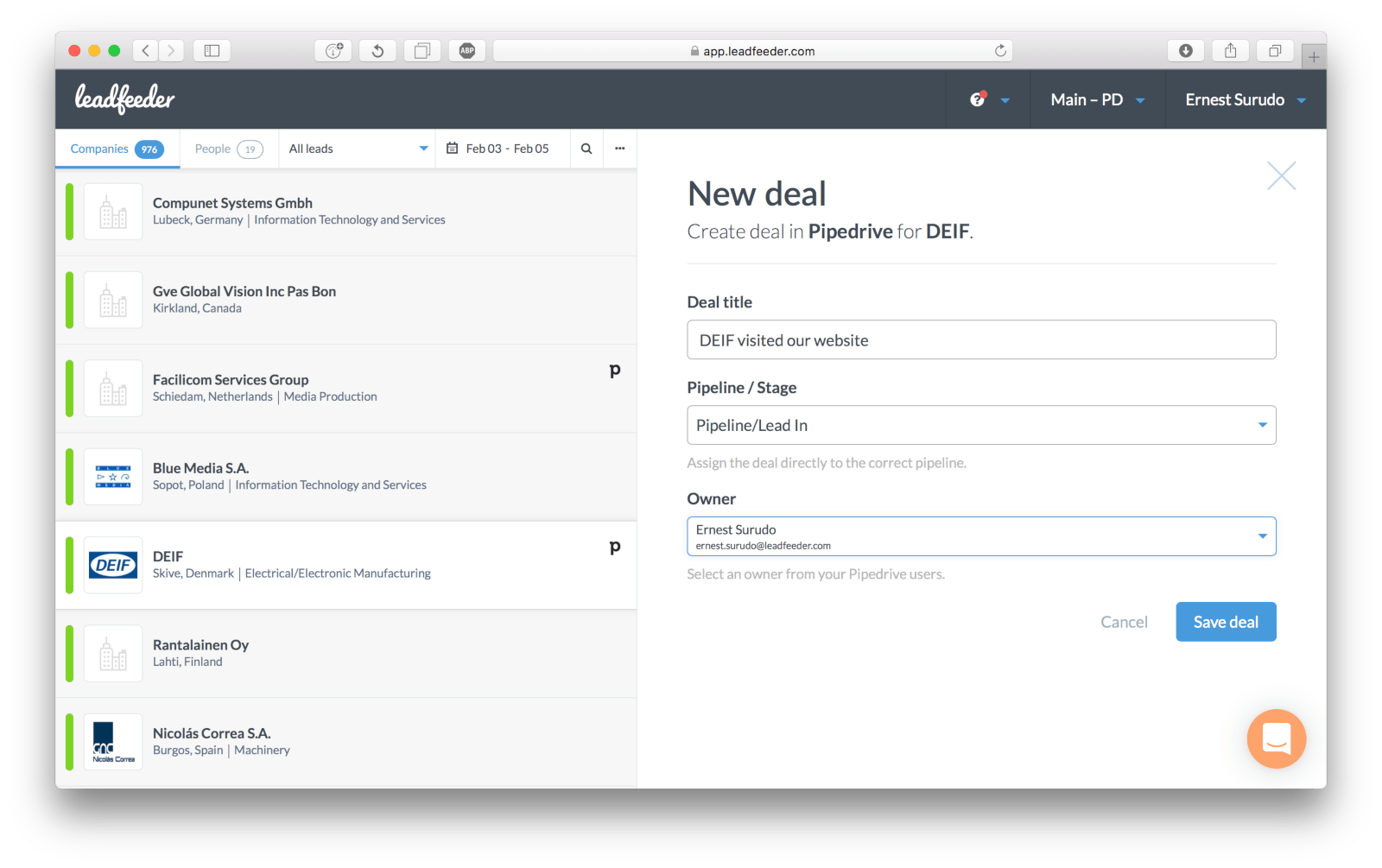The width and height of the screenshot is (1382, 868).
Task: Click the privacy report toolbar icon
Action: [x=334, y=51]
